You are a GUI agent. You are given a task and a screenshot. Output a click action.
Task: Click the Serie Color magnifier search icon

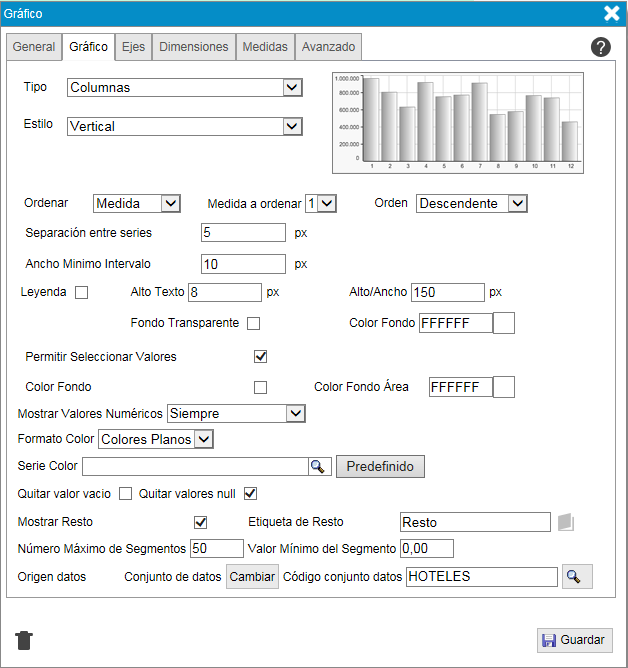pos(318,466)
